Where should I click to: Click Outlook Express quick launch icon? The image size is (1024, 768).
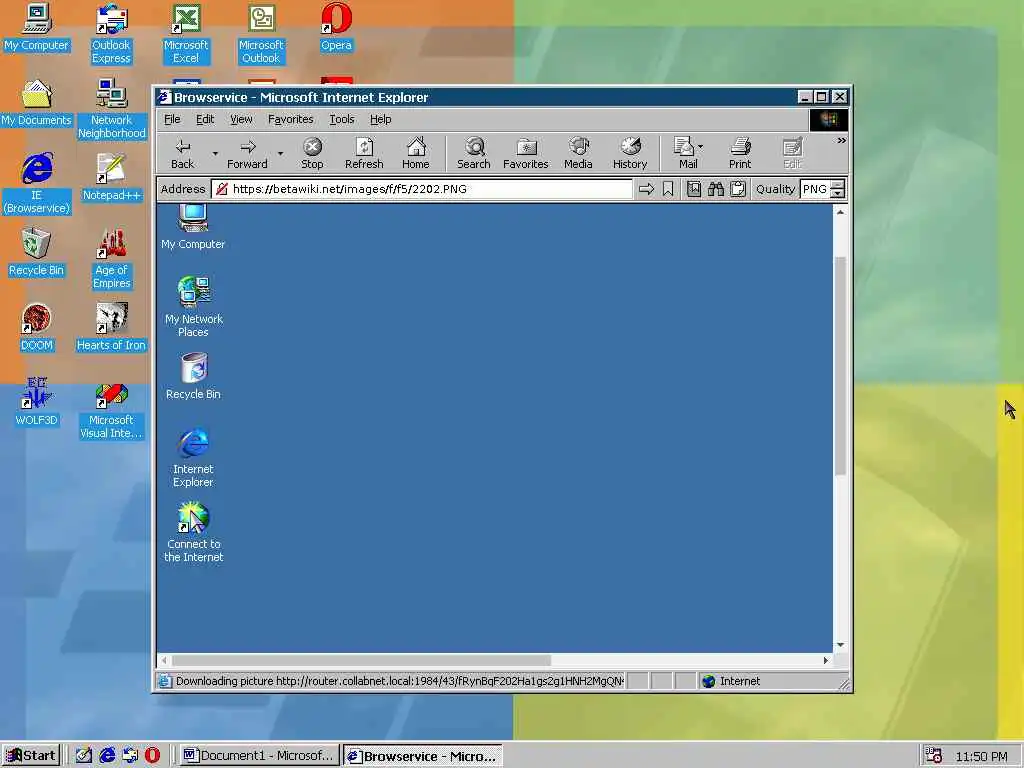click(130, 756)
